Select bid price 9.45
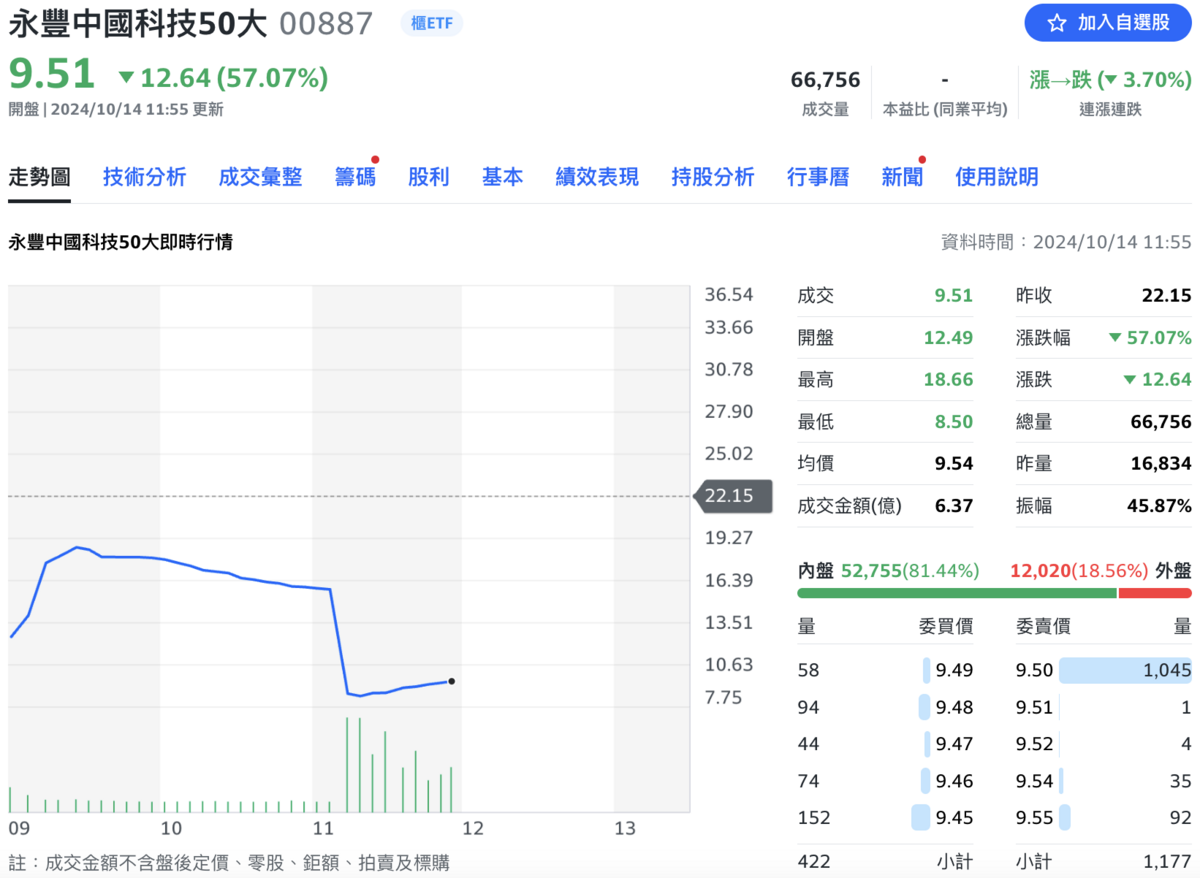 click(x=954, y=818)
